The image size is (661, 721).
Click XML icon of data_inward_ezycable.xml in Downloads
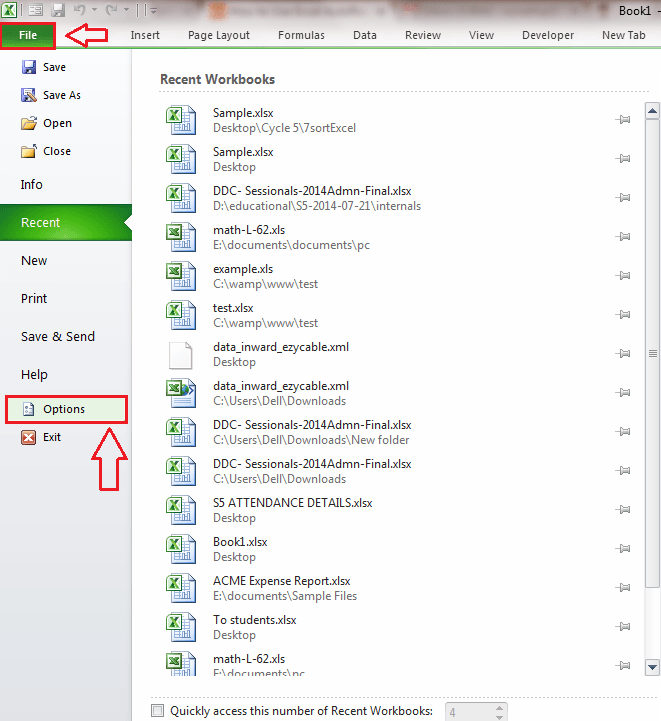pos(181,393)
